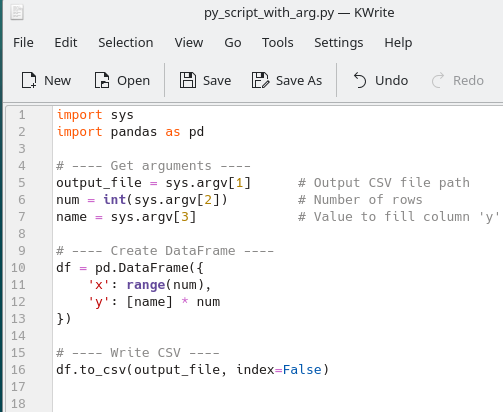Click the Save floppy disk icon
Image resolution: width=503 pixels, height=412 pixels.
pyautogui.click(x=188, y=80)
